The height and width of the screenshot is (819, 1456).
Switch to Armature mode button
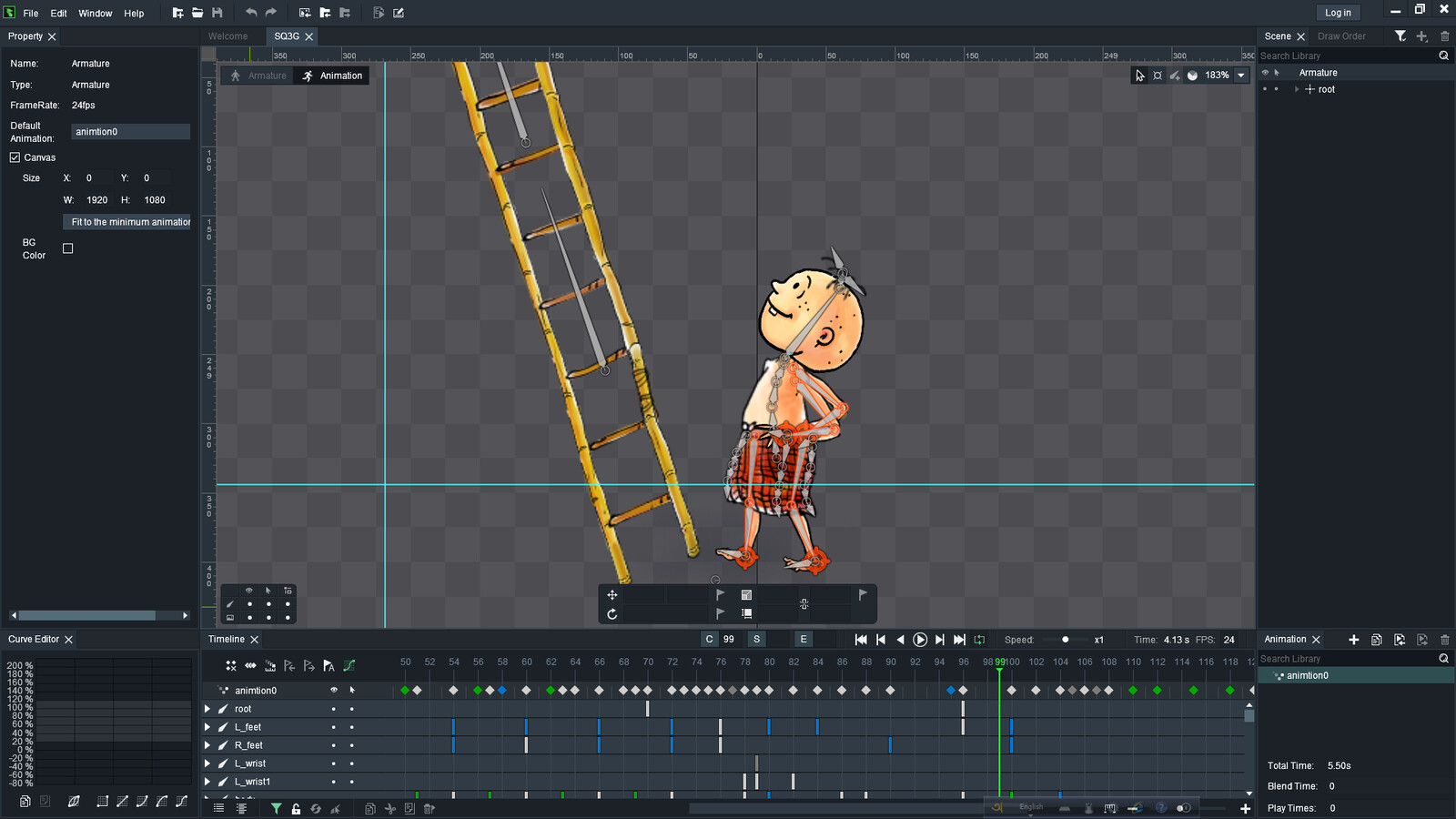point(258,76)
